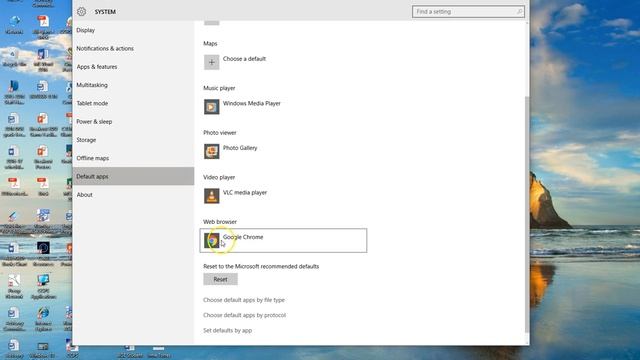This screenshot has width=640, height=360.
Task: Select Power & sleep category
Action: (94, 122)
